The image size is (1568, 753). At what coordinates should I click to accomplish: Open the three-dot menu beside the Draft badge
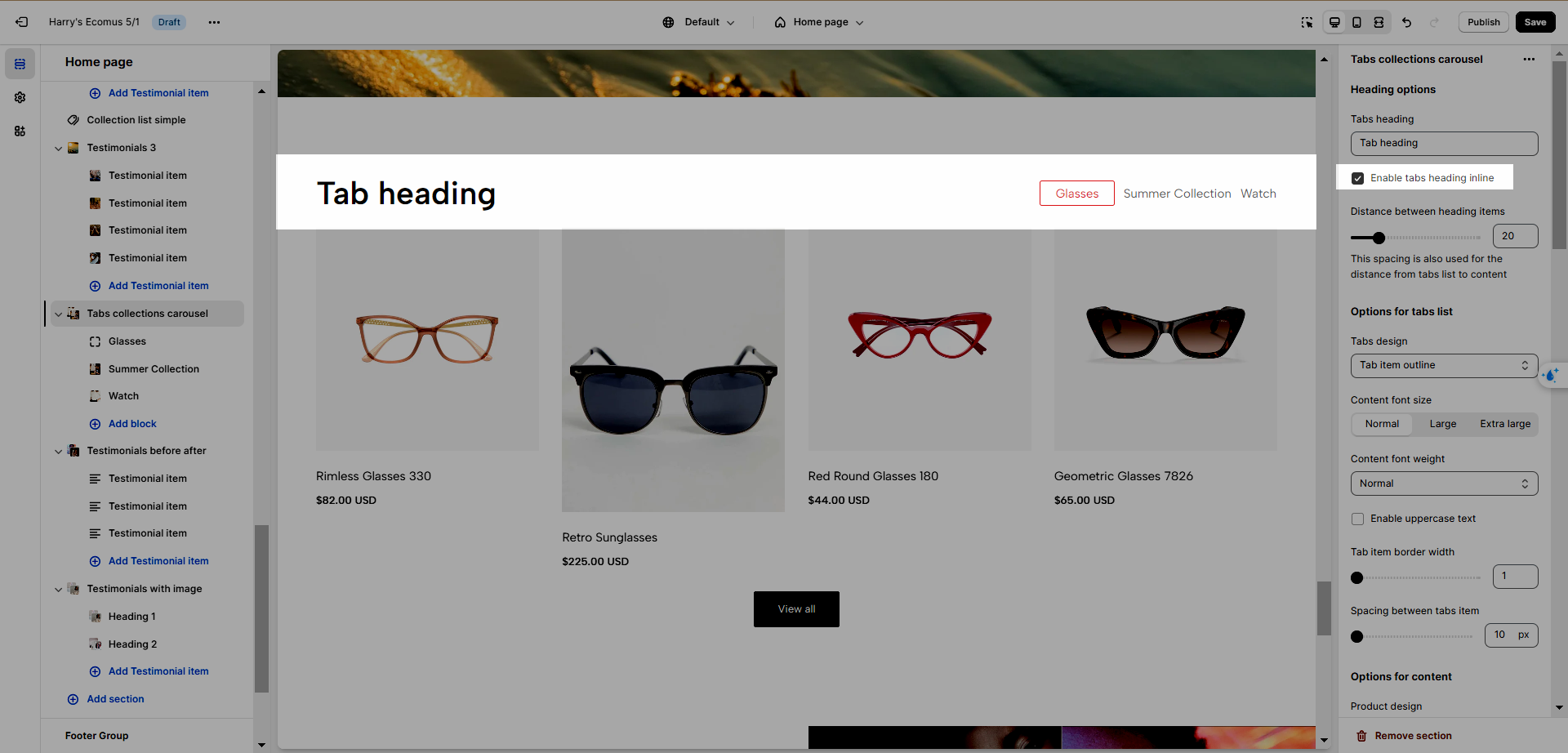pos(214,22)
